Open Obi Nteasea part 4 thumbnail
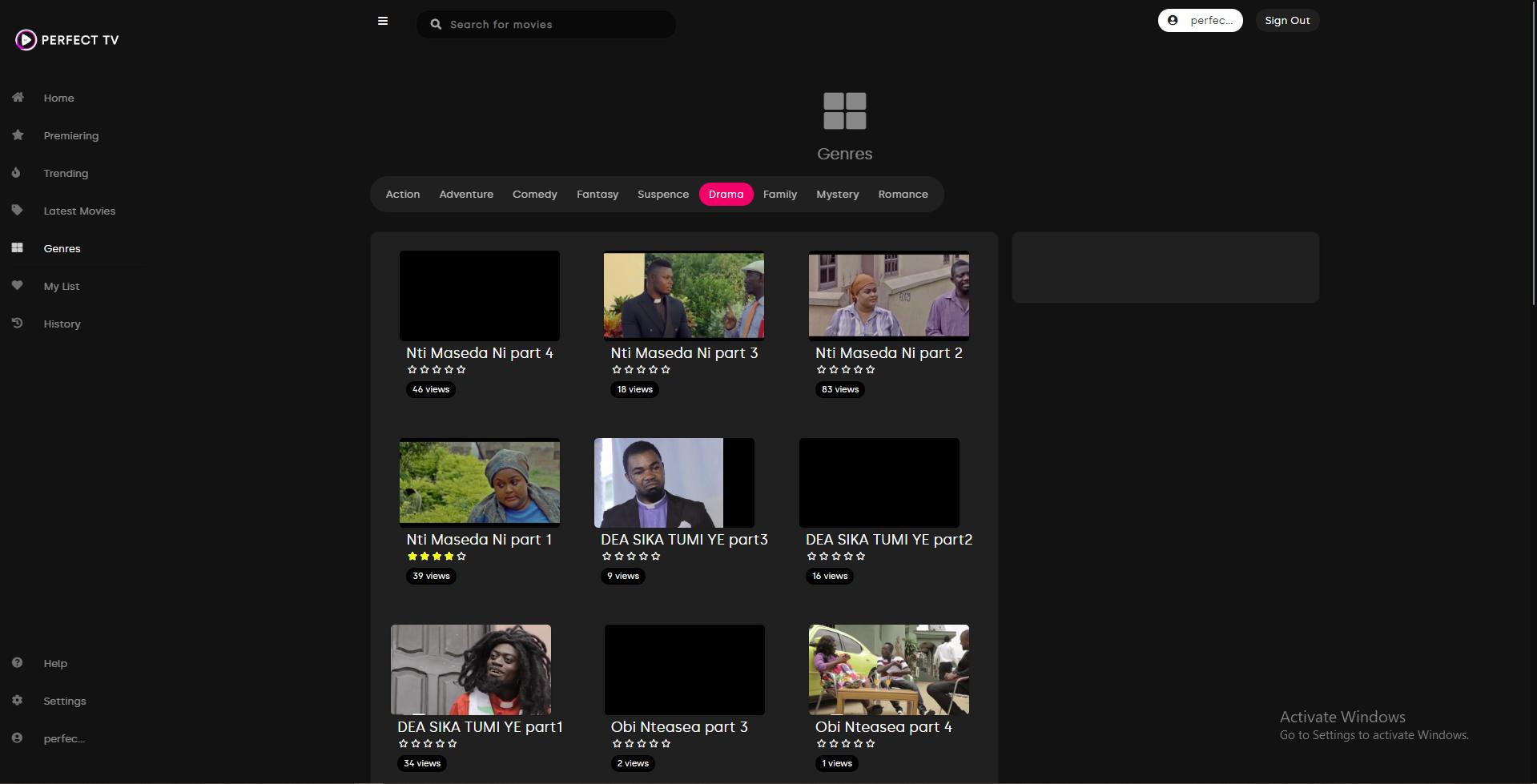This screenshot has height=784, width=1537. (x=889, y=669)
